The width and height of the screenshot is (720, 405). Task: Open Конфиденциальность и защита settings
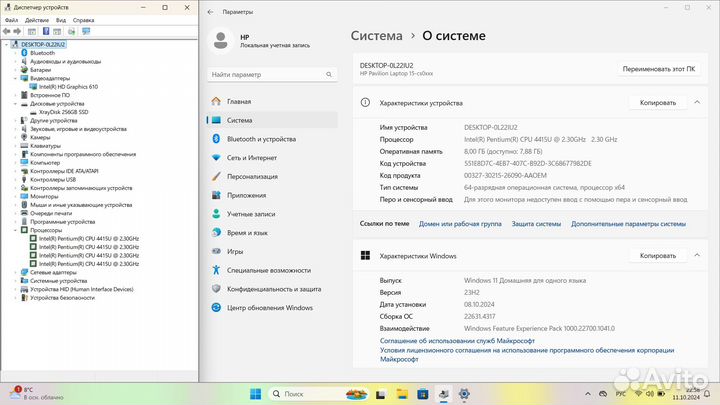point(273,289)
